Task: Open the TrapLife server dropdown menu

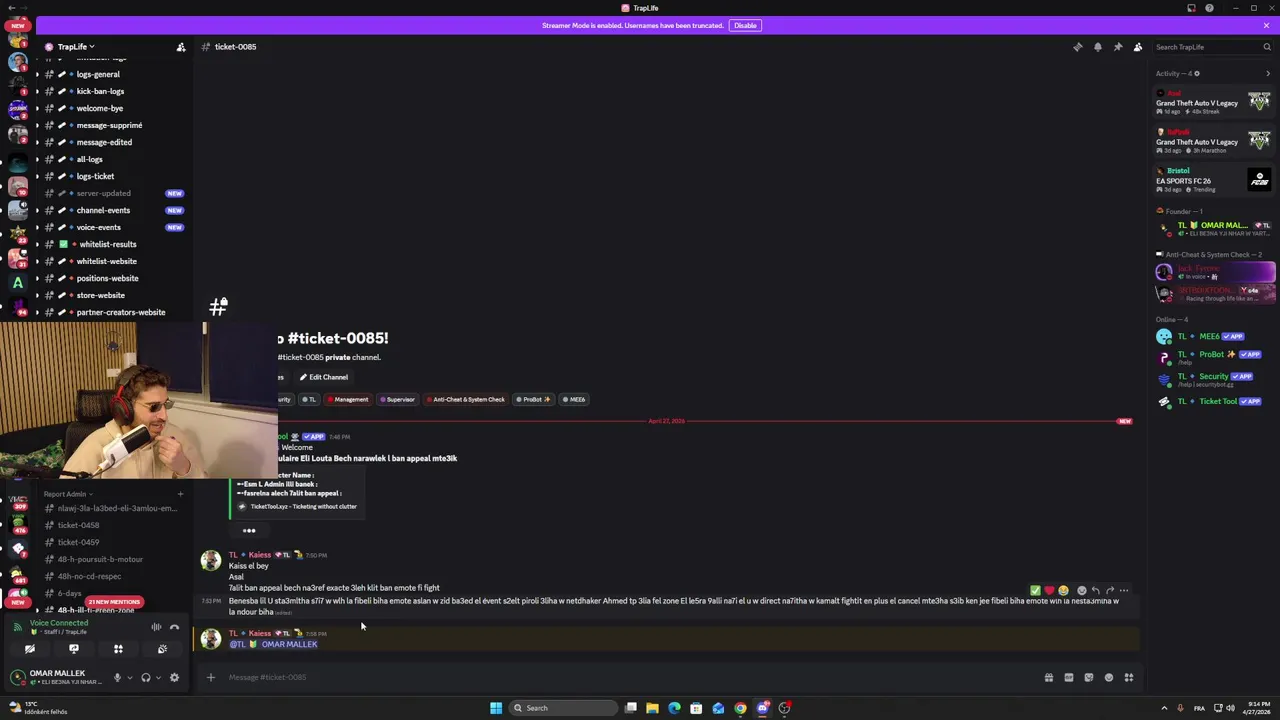Action: [x=75, y=47]
